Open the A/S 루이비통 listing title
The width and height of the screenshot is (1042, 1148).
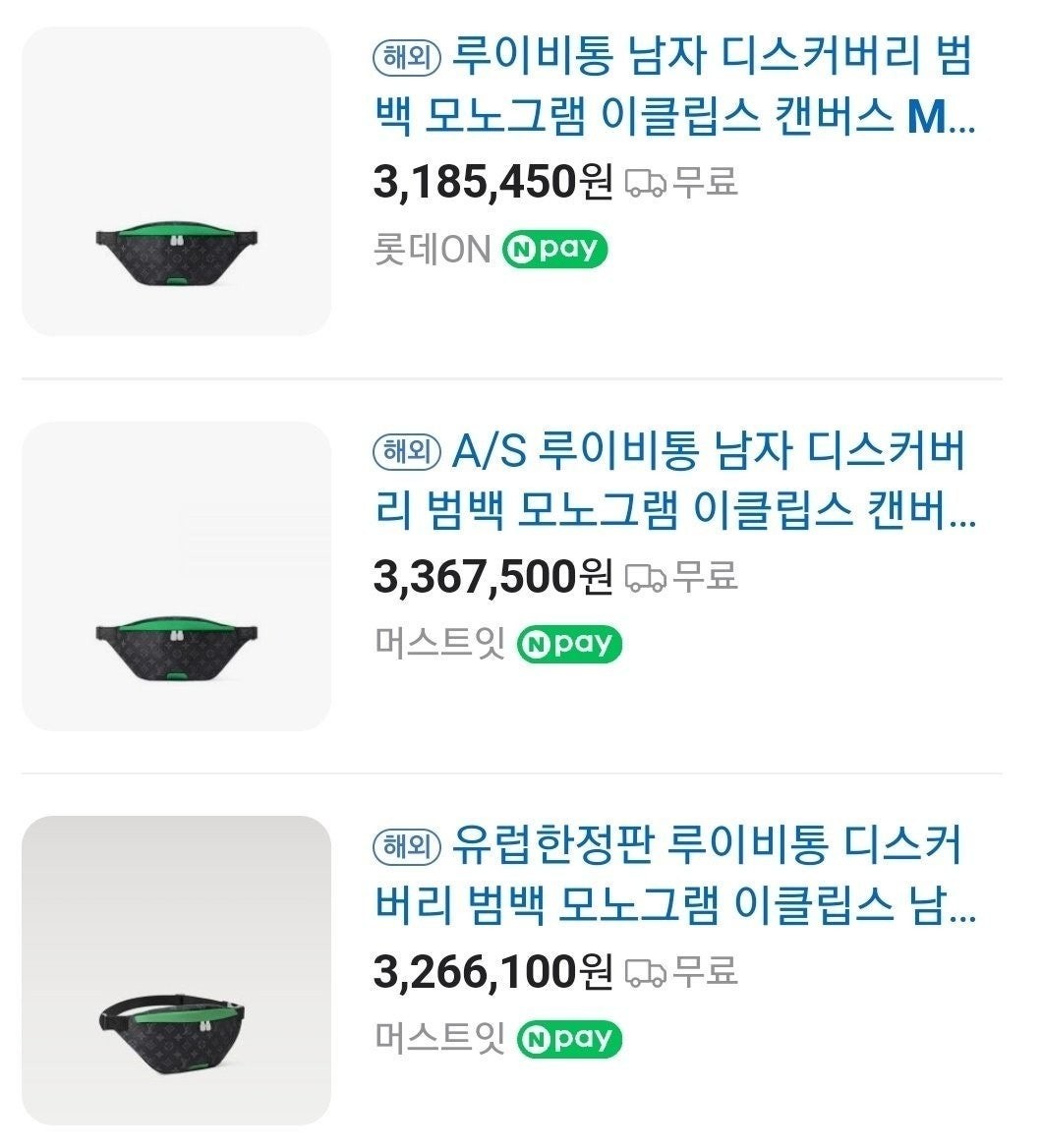(x=674, y=483)
